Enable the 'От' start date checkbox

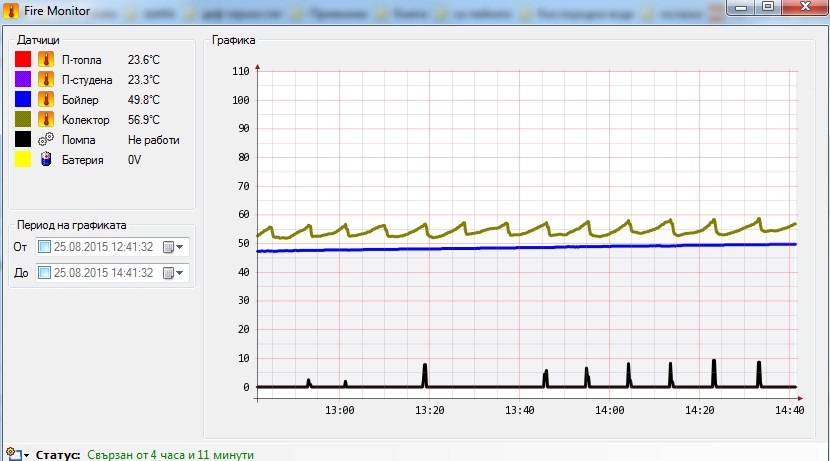(x=44, y=247)
